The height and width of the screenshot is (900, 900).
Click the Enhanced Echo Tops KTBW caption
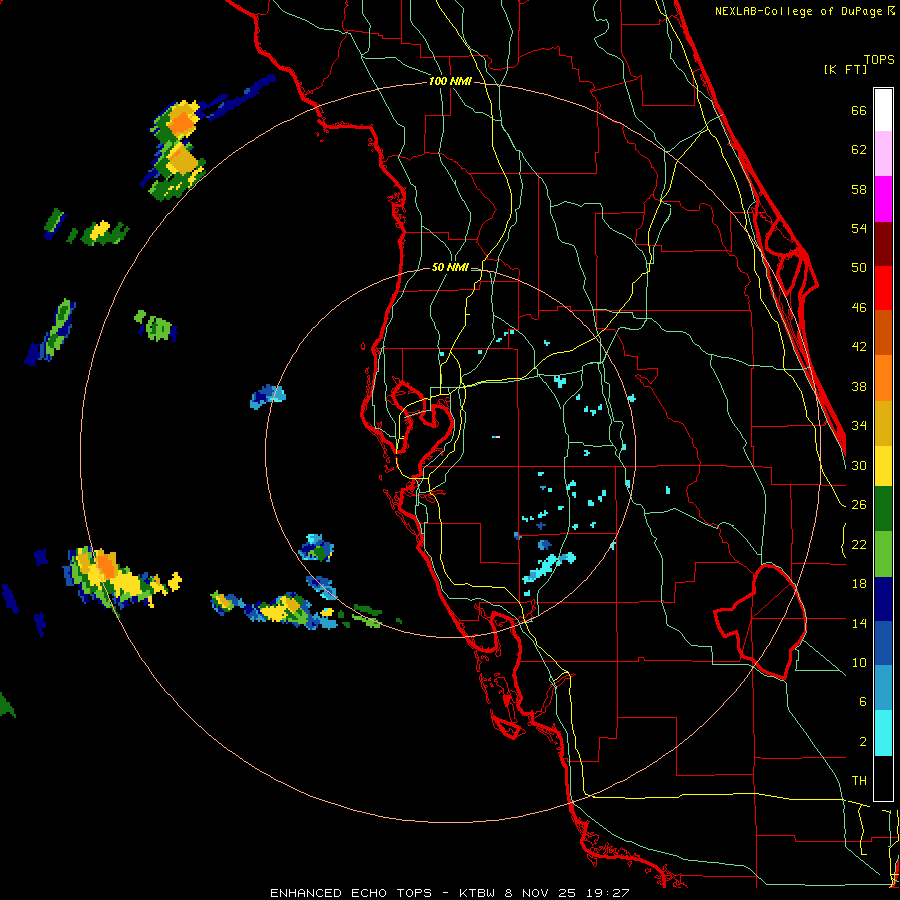[450, 893]
